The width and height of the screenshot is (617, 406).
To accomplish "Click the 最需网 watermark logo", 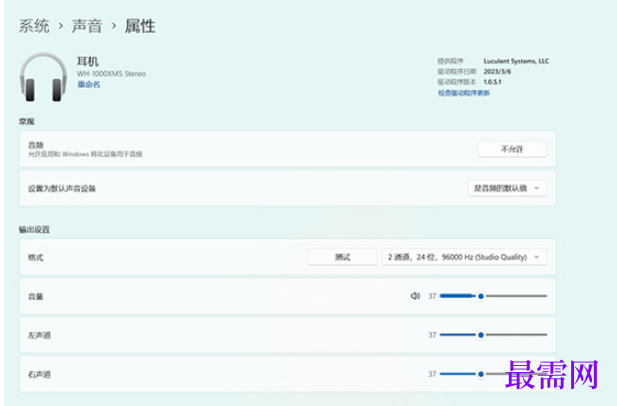I will (x=552, y=376).
